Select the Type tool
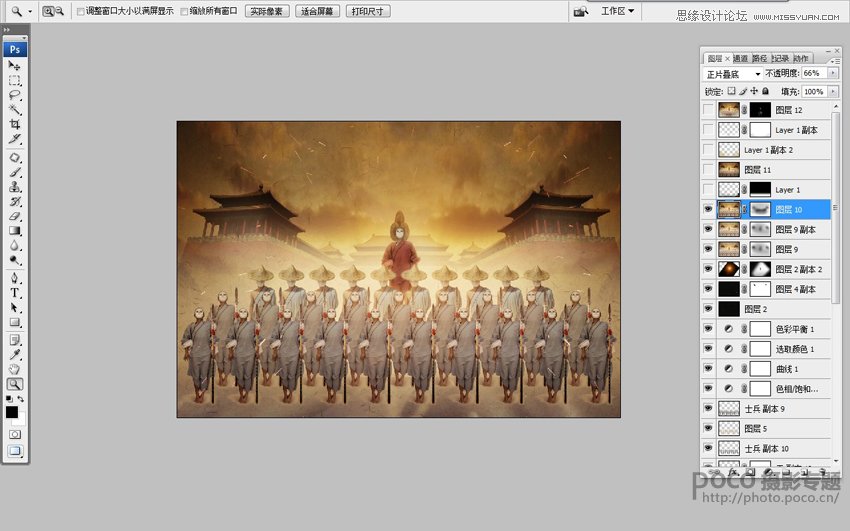 (x=15, y=293)
